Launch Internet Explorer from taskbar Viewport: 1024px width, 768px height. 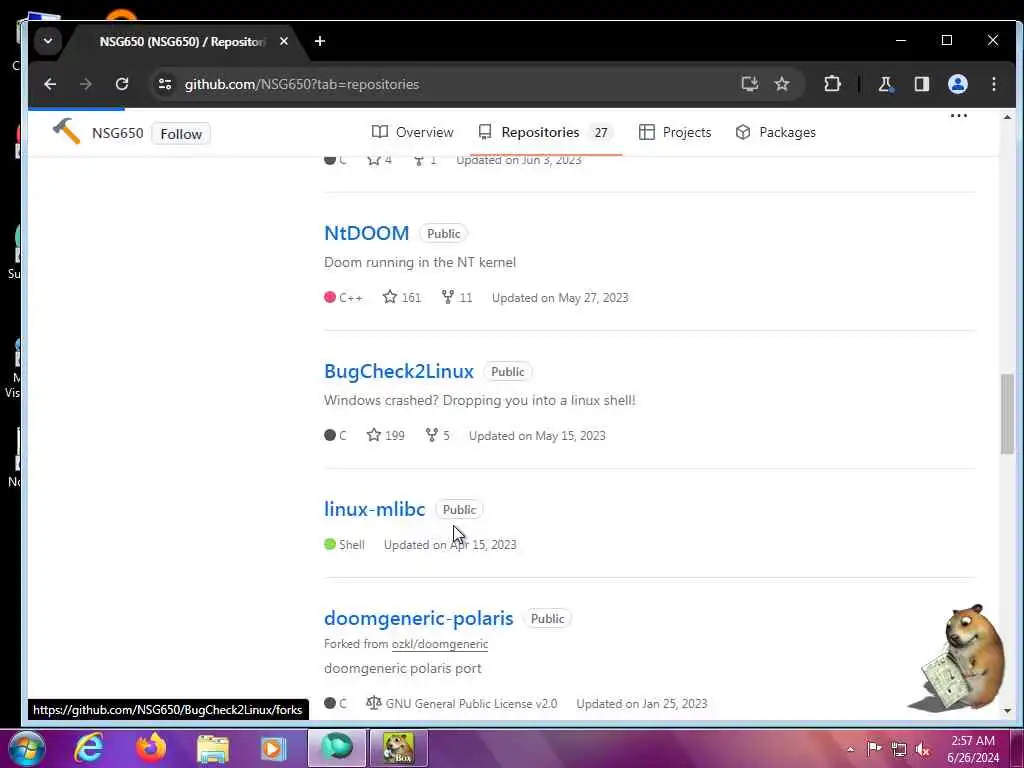click(x=89, y=748)
